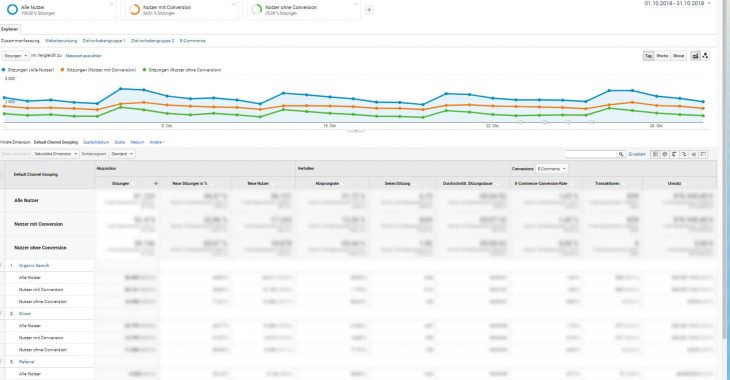Select the data table view icon

click(655, 154)
